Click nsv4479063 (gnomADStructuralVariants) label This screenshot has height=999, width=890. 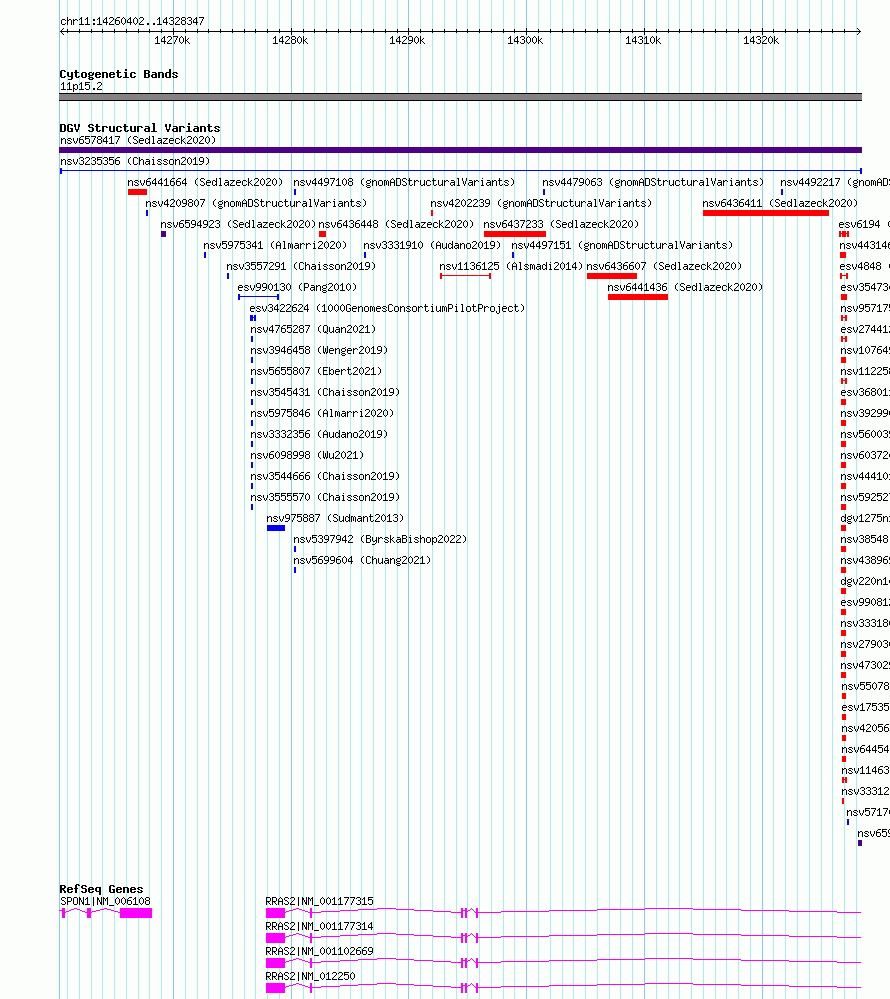[653, 182]
